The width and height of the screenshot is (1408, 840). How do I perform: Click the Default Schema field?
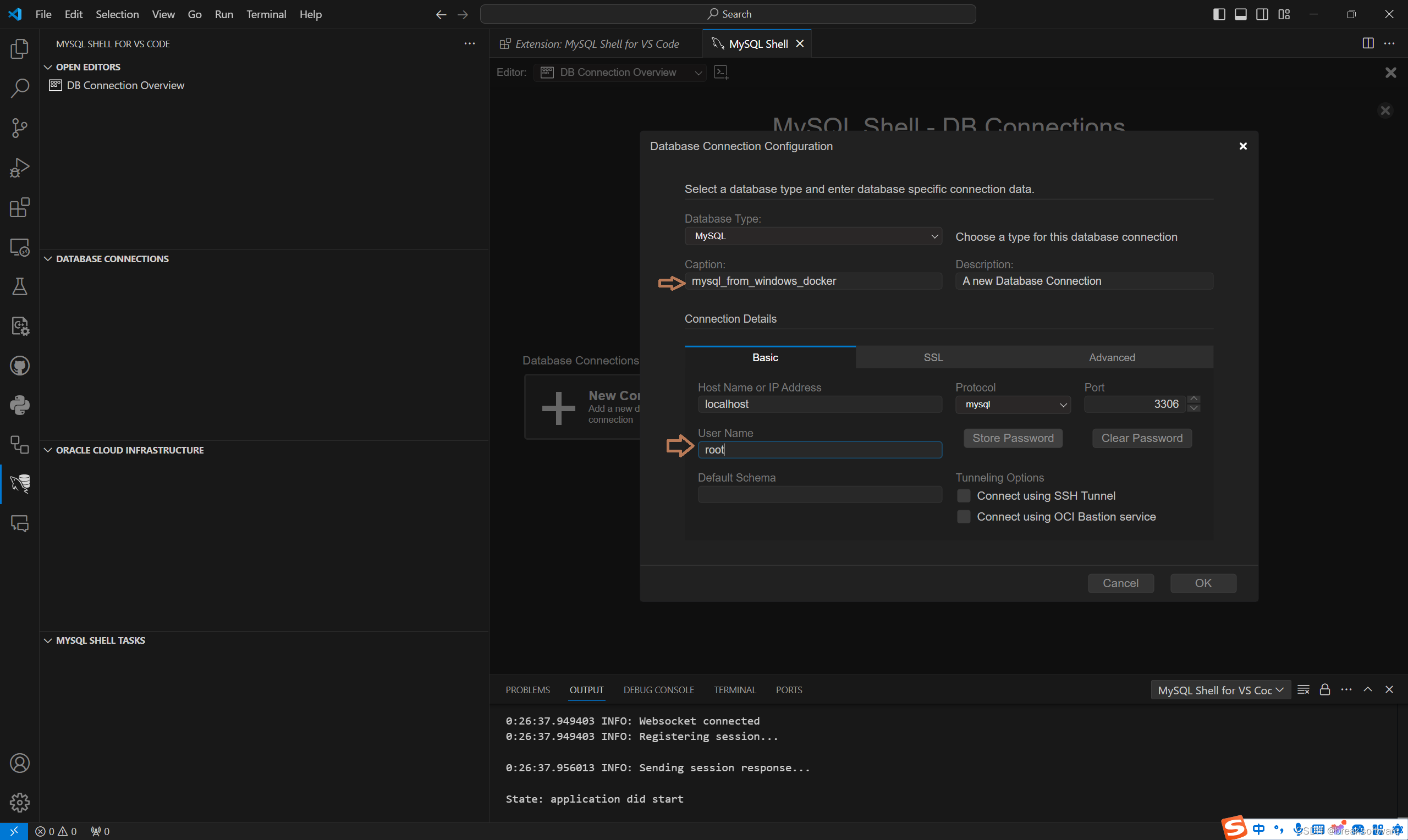(819, 494)
